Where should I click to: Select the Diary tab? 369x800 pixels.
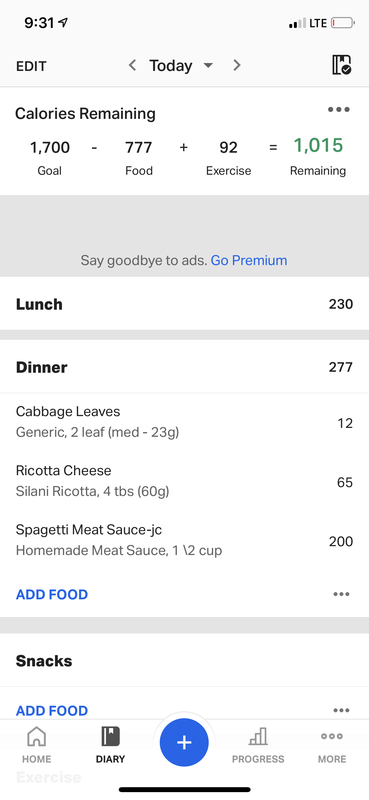click(x=110, y=745)
